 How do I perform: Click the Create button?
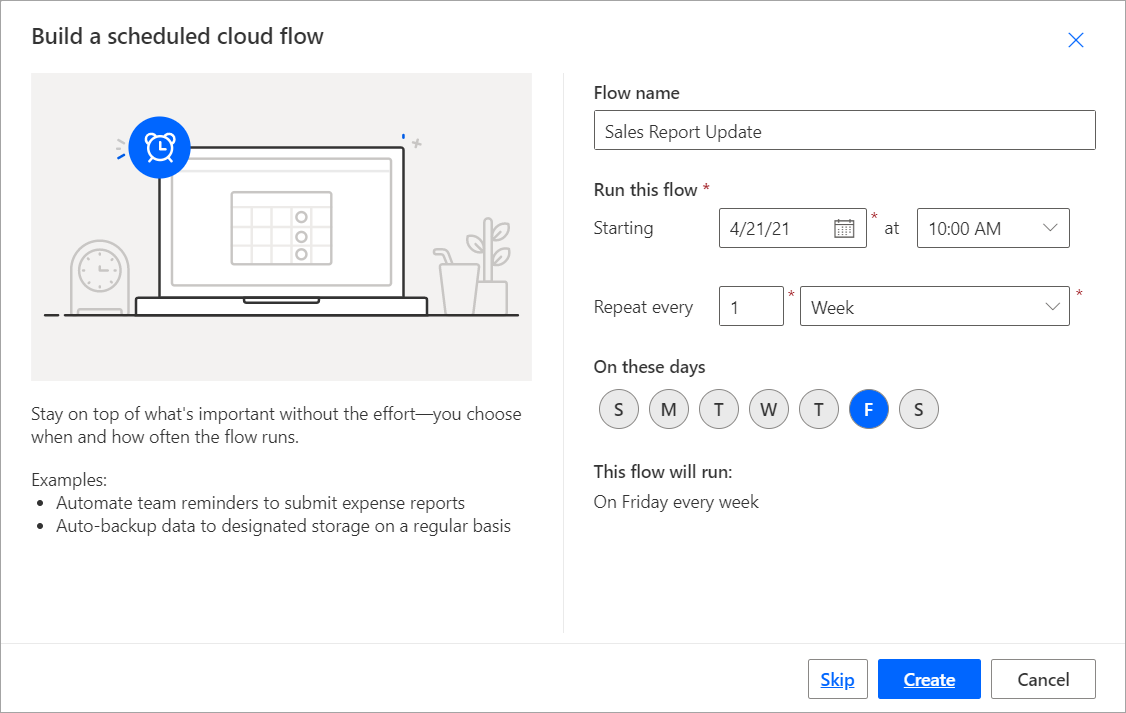(x=929, y=678)
